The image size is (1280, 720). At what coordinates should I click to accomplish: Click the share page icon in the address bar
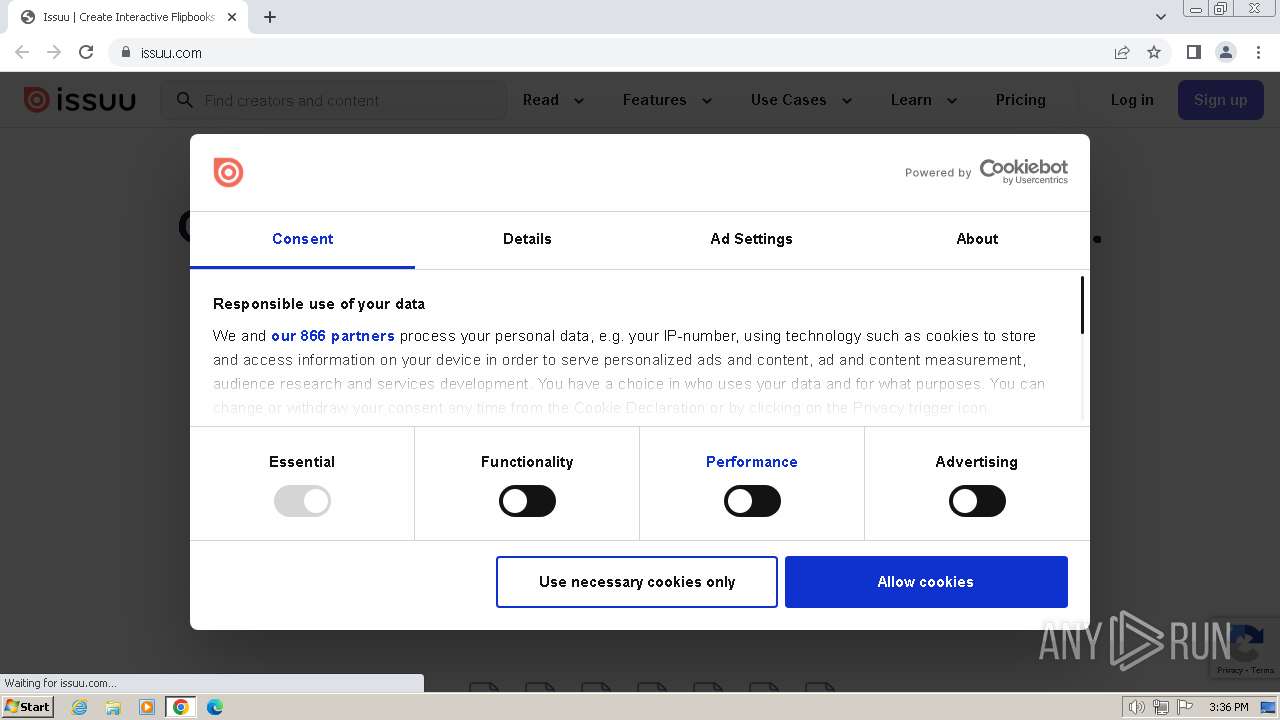coord(1122,52)
